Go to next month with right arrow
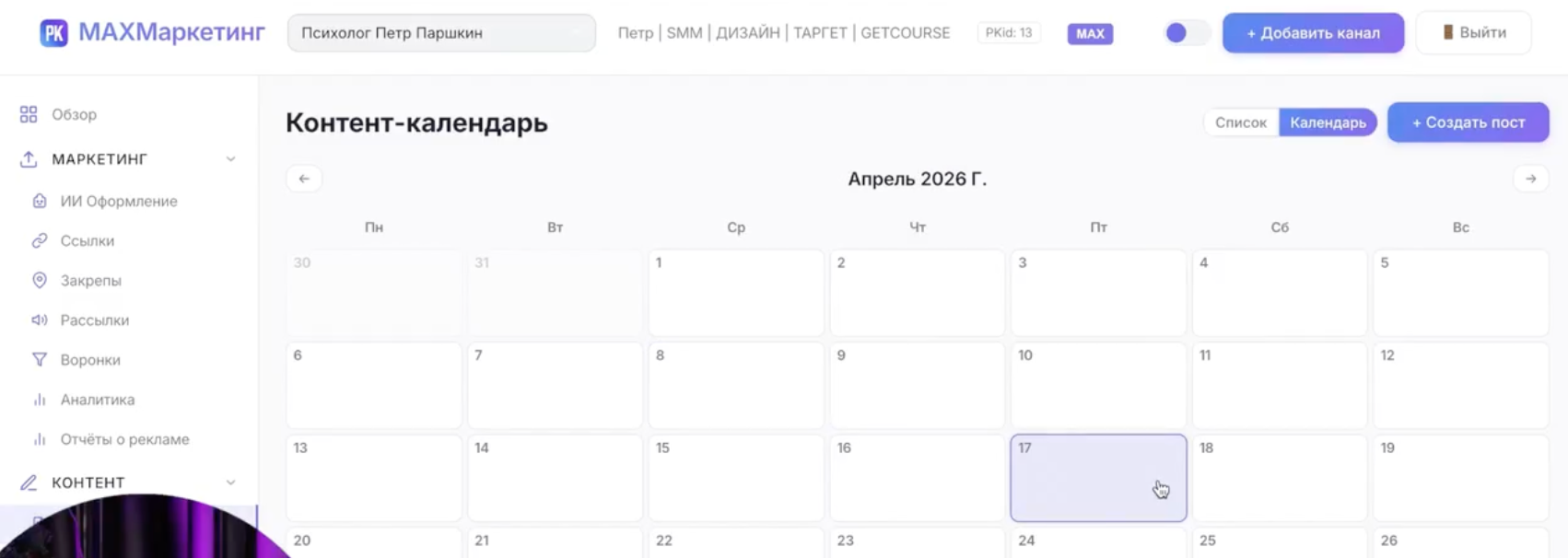The height and width of the screenshot is (558, 1568). pos(1530,179)
